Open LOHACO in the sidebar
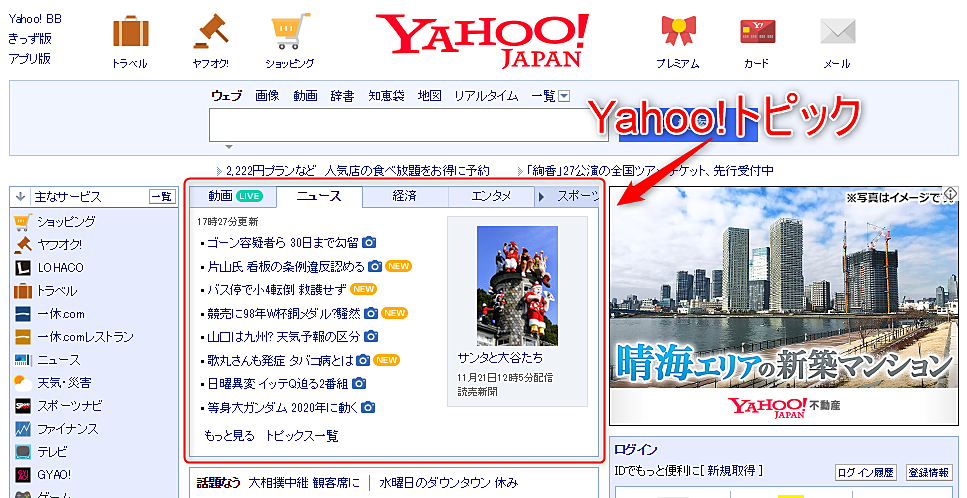This screenshot has height=498, width=967. click(60, 267)
